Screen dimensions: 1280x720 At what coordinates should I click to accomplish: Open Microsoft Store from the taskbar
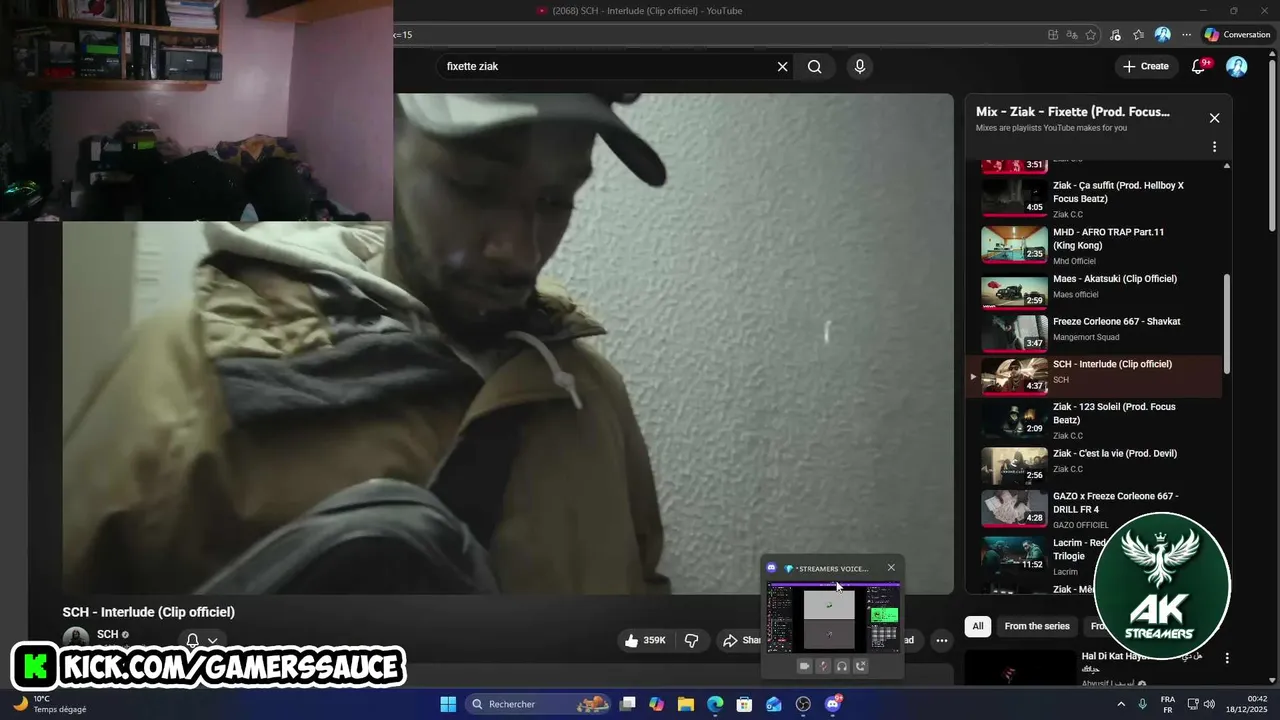[x=744, y=704]
